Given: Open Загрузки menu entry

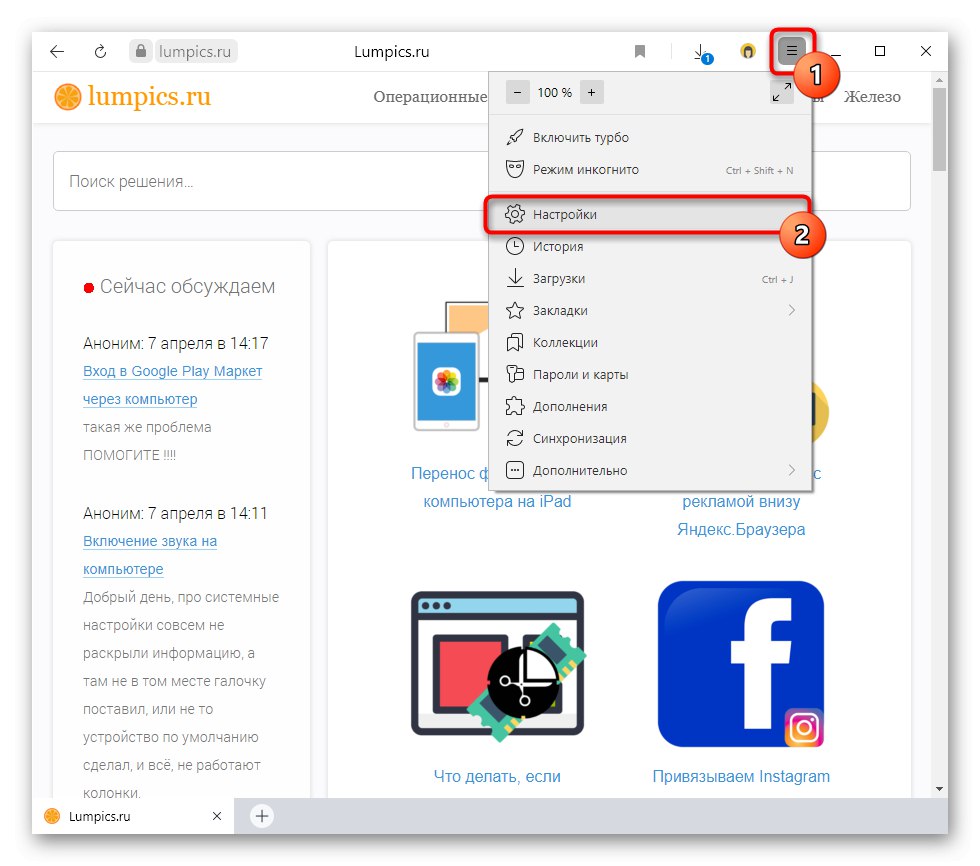Looking at the screenshot, I should (x=649, y=279).
